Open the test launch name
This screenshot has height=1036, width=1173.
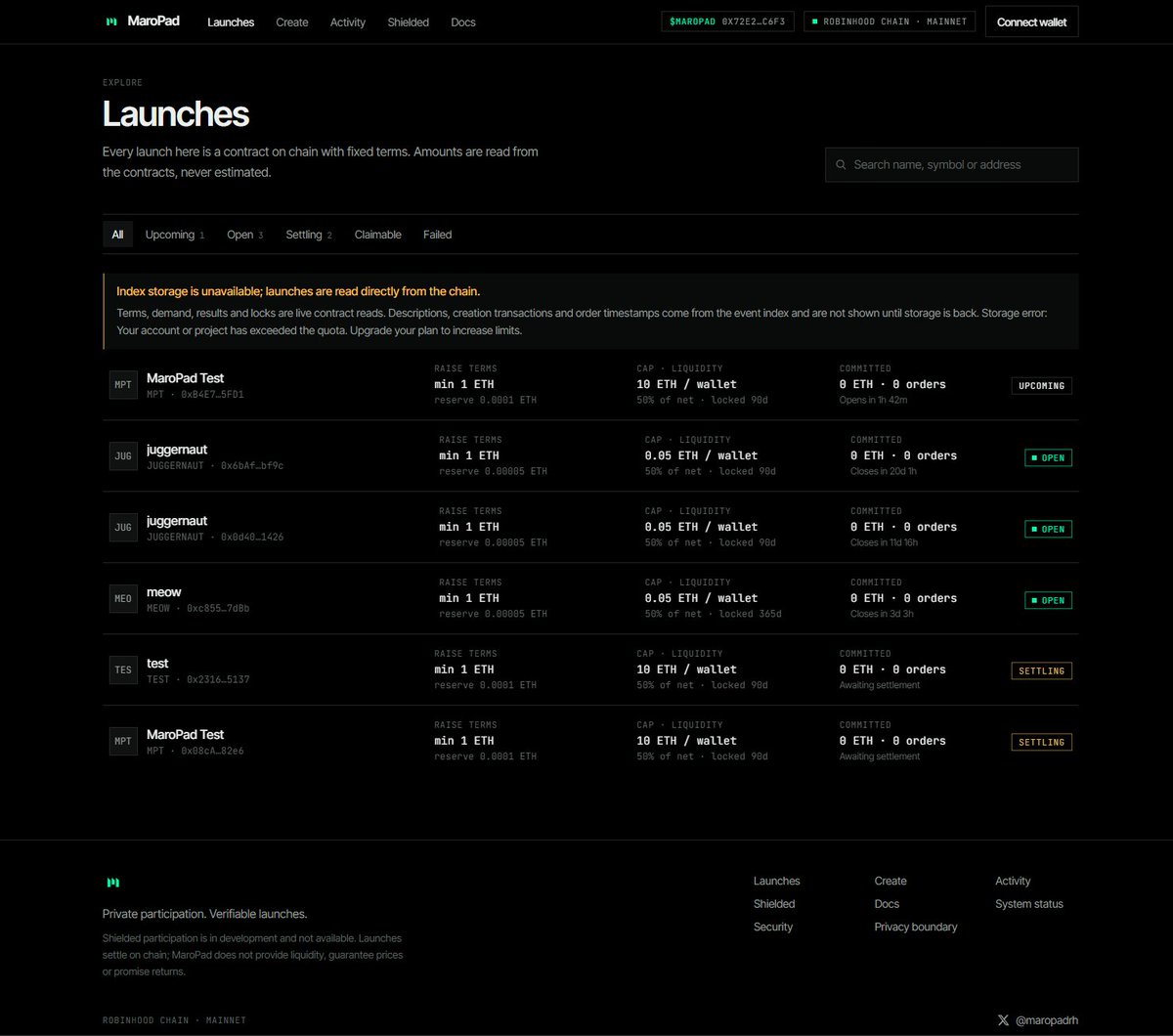[157, 664]
